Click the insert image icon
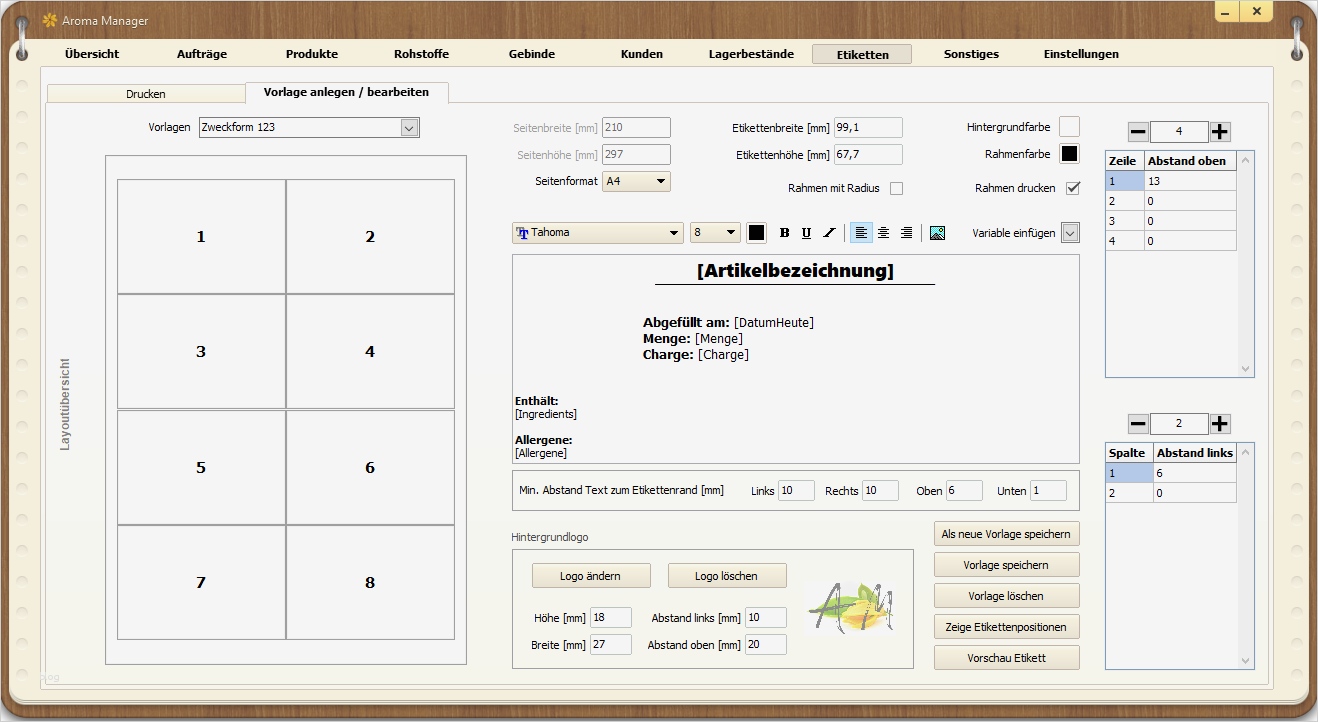This screenshot has height=722, width=1318. coord(937,233)
